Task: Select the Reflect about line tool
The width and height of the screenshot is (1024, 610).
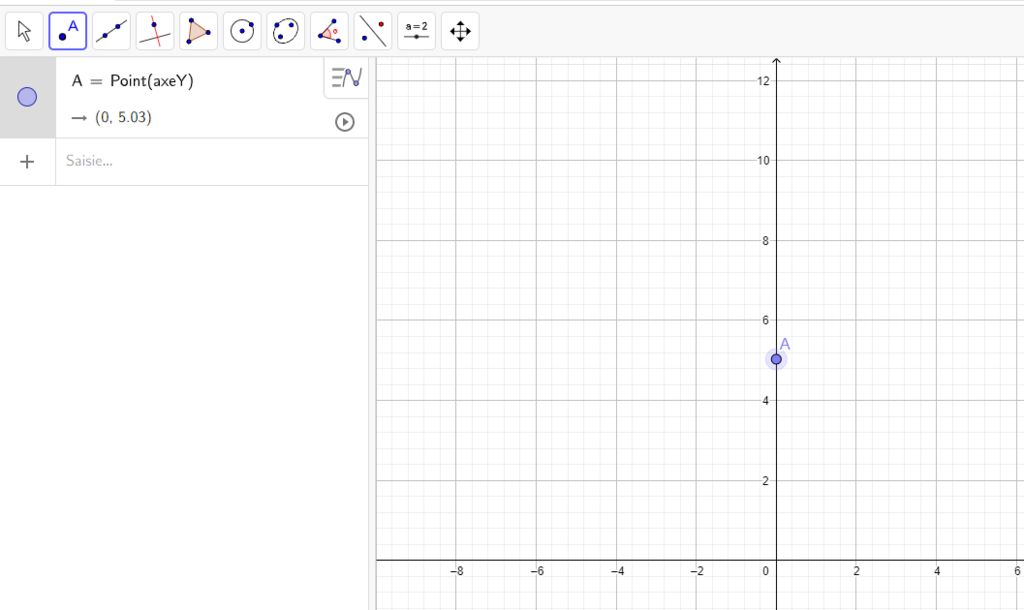Action: 373,31
